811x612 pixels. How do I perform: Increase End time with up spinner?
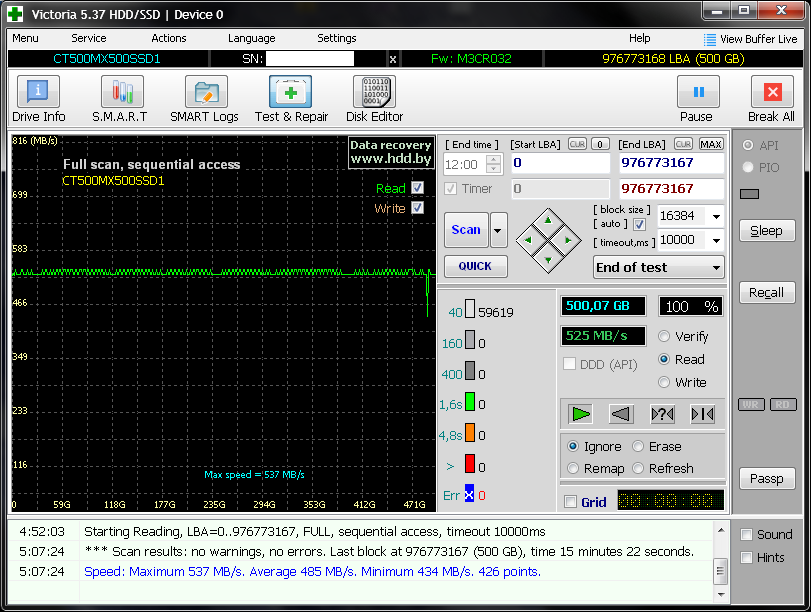click(494, 159)
